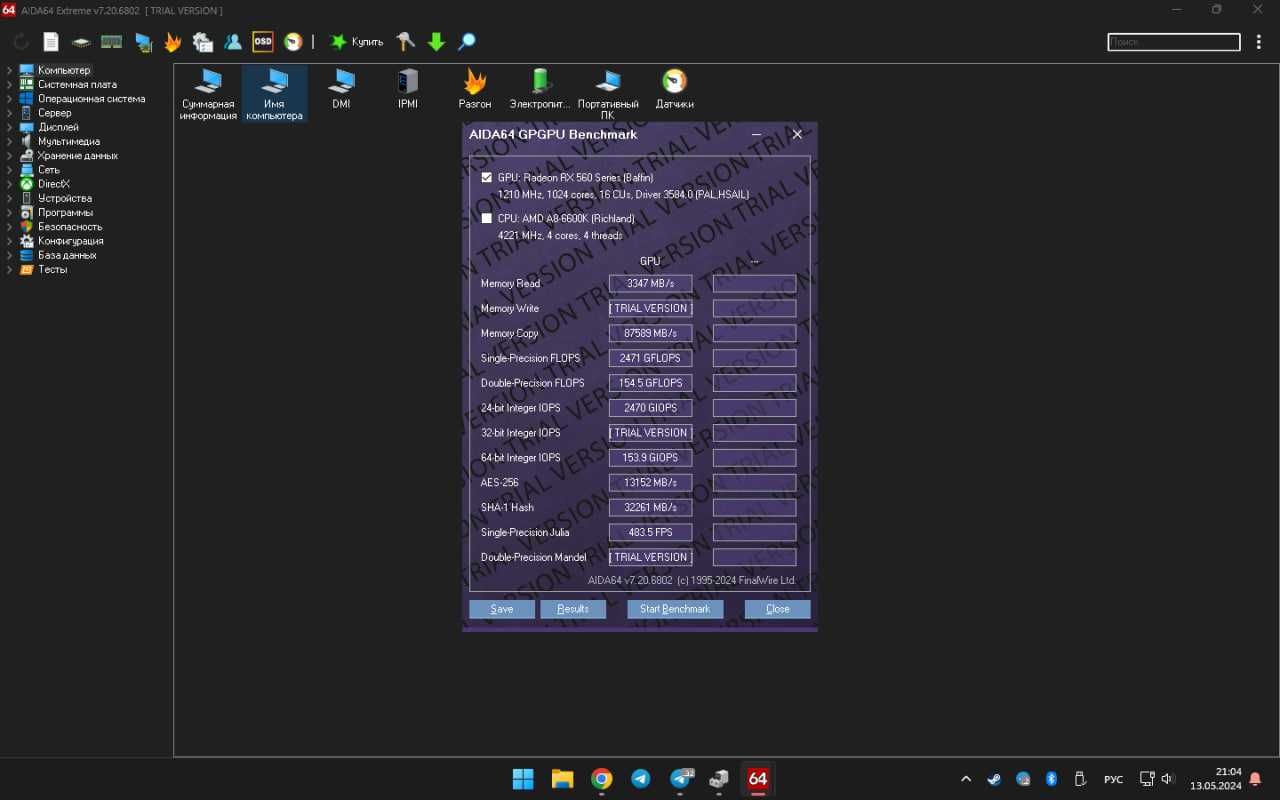Click the Single-Precision FLOPS value 2471 GFLOPS

tap(650, 358)
